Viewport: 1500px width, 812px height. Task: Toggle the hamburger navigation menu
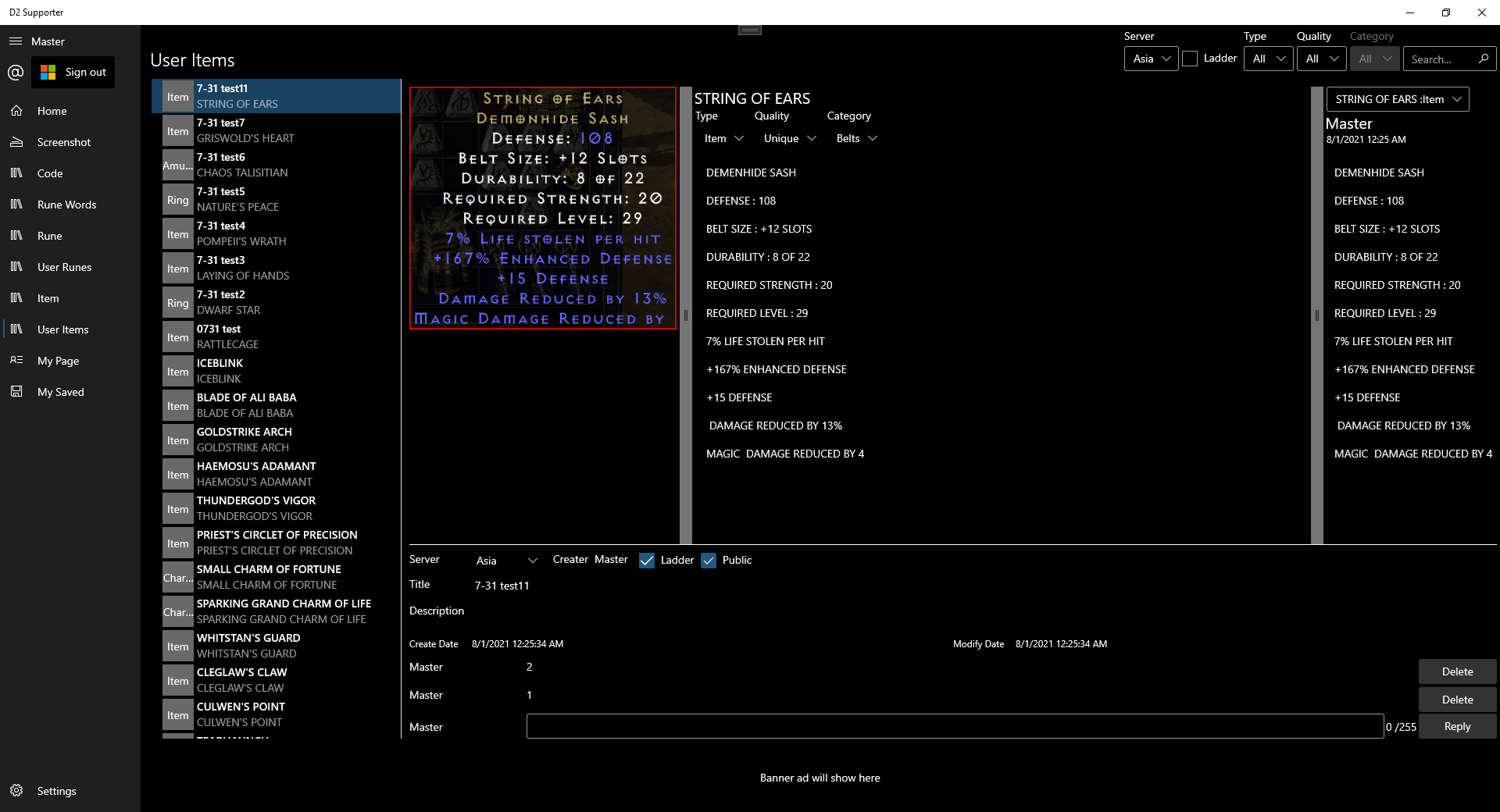pos(16,41)
